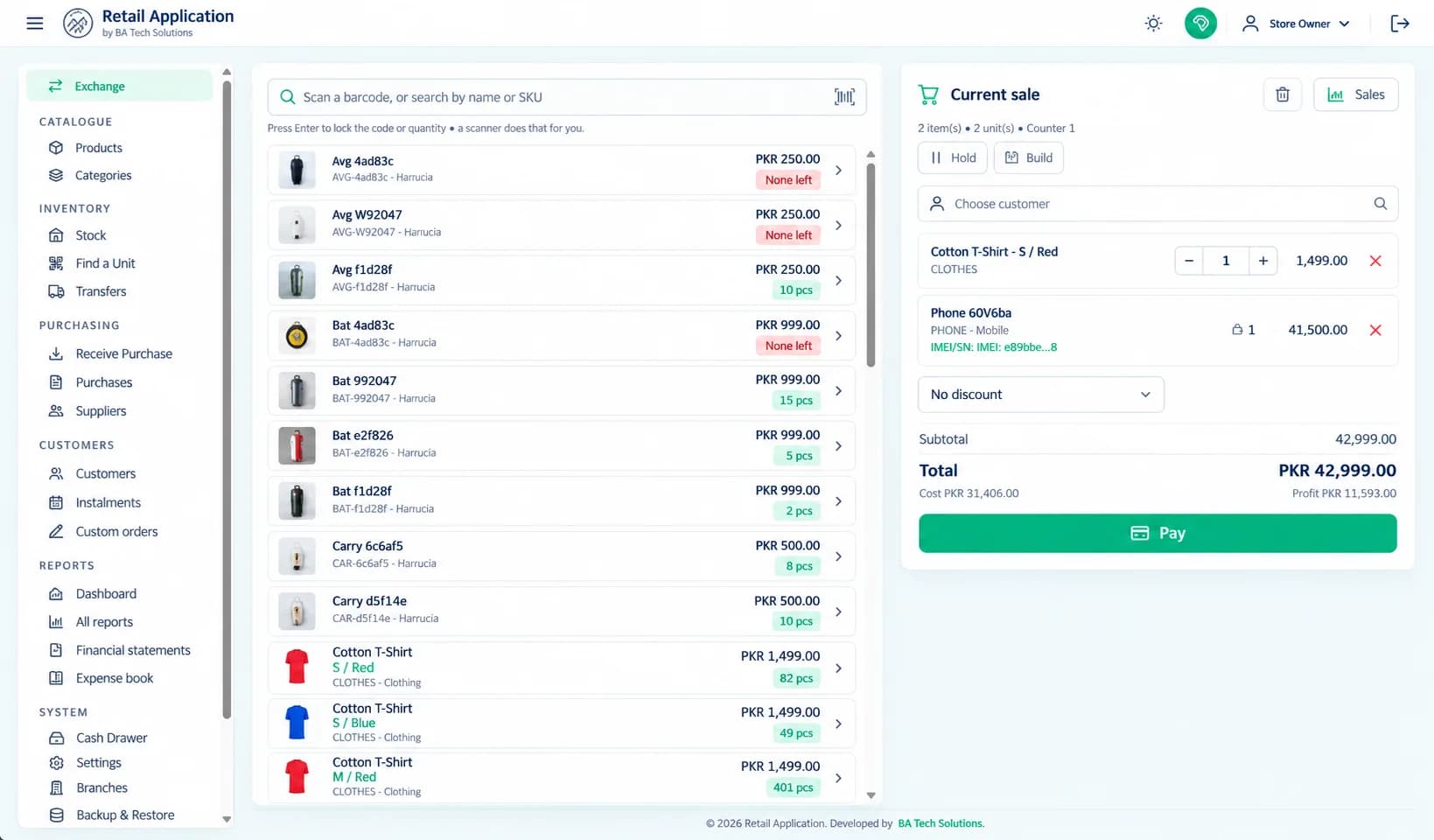Decrease Cotton T-Shirt quantity with minus
The width and height of the screenshot is (1434, 840).
click(1188, 261)
